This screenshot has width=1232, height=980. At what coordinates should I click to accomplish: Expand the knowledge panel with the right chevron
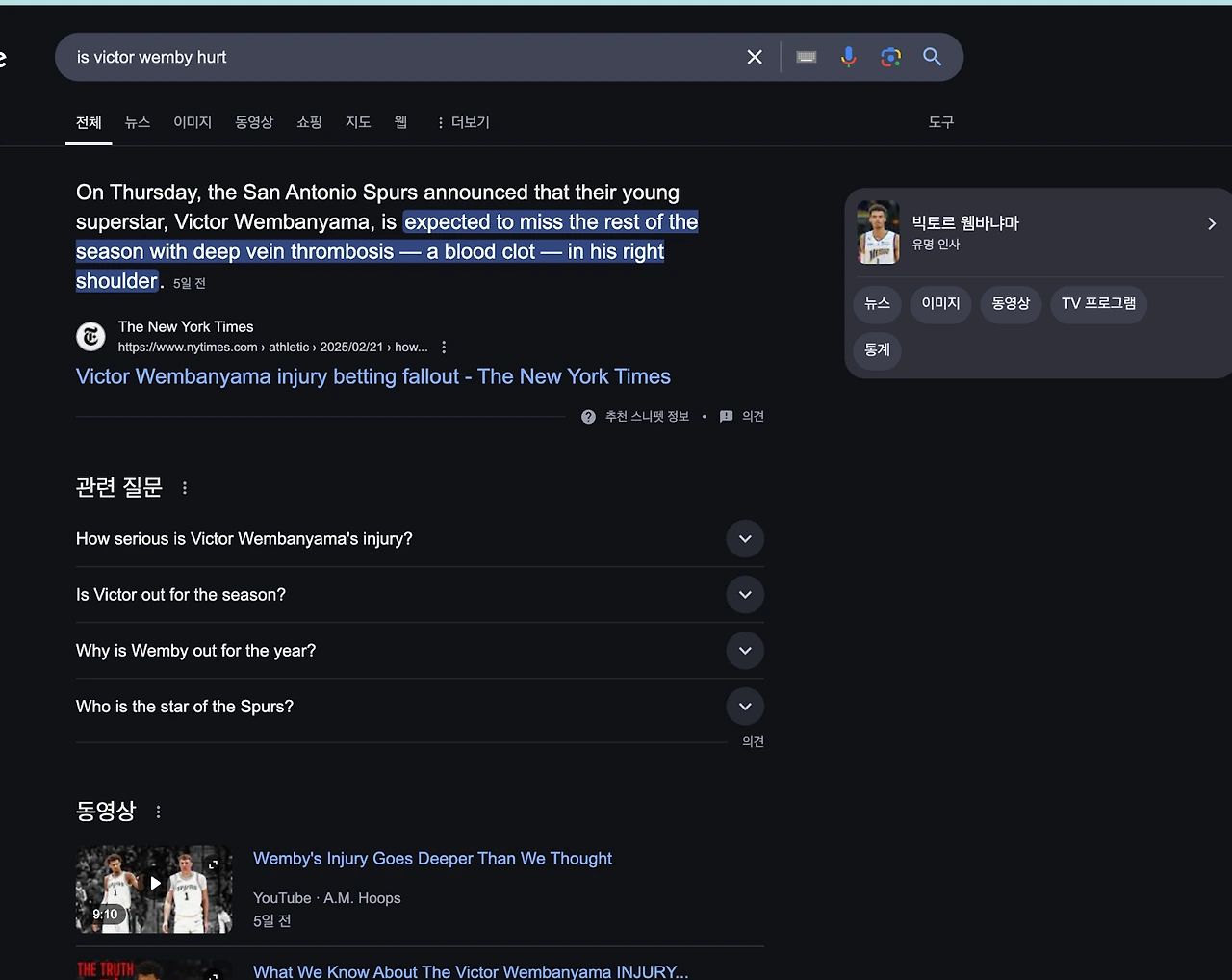point(1212,223)
